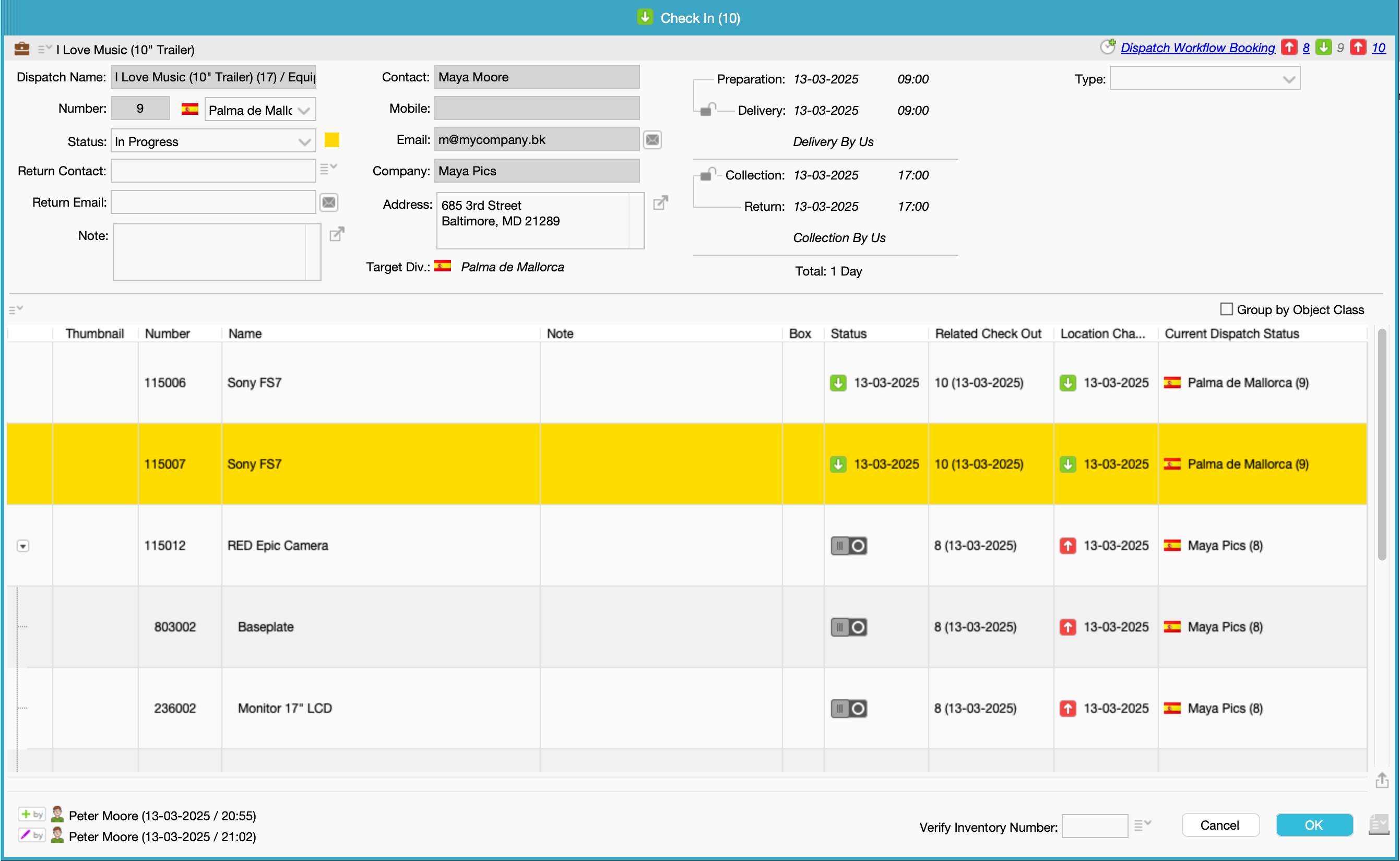Collapse the RED Epic Camera tree row
Image resolution: width=1400 pixels, height=861 pixels.
point(23,546)
